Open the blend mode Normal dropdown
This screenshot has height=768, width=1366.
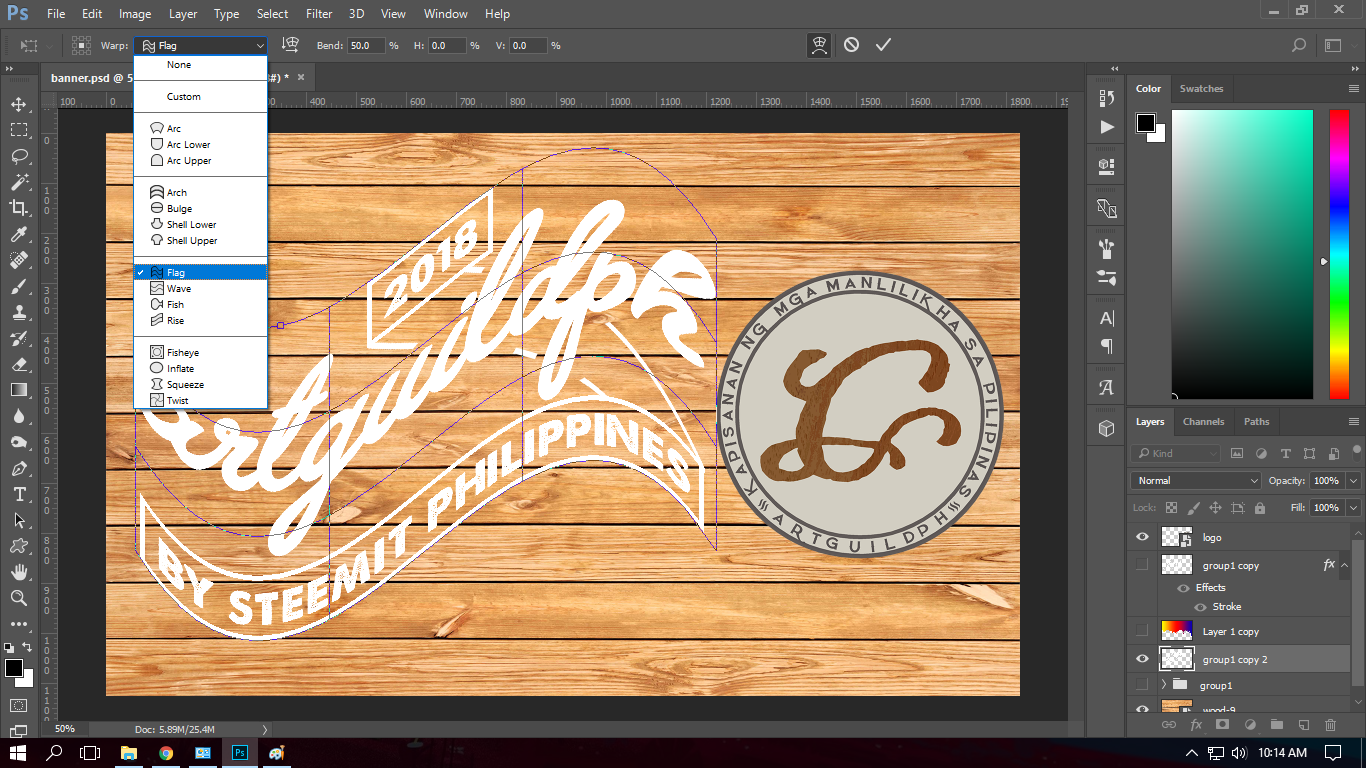tap(1197, 481)
